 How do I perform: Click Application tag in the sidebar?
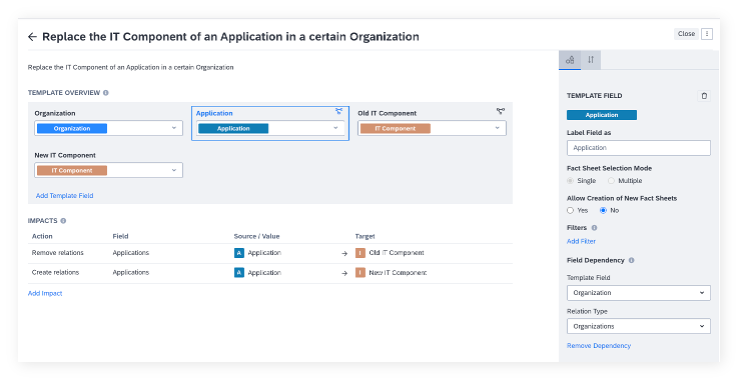click(602, 115)
